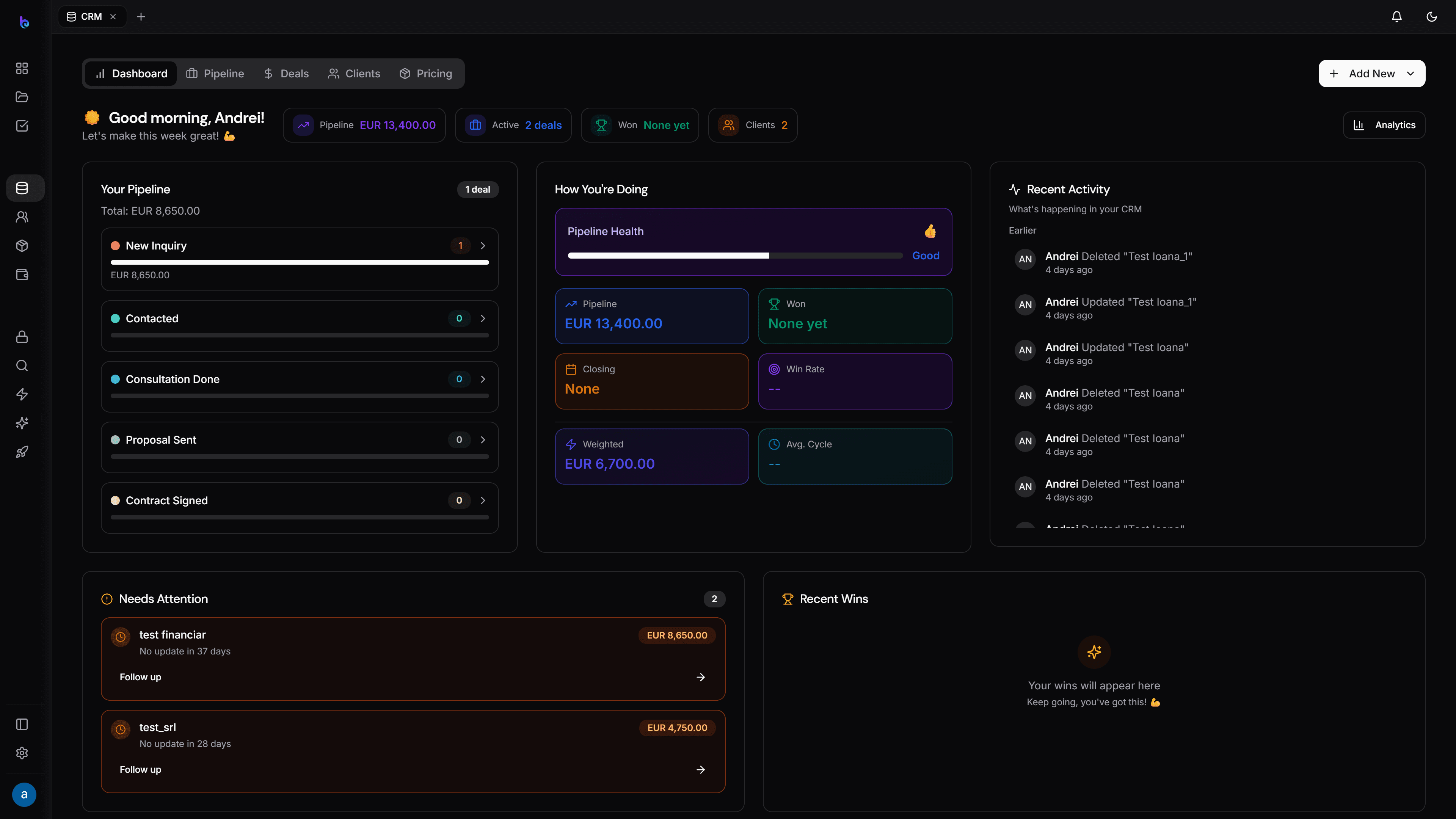Click the Clients 2 stat chip
1456x819 pixels.
tap(753, 125)
